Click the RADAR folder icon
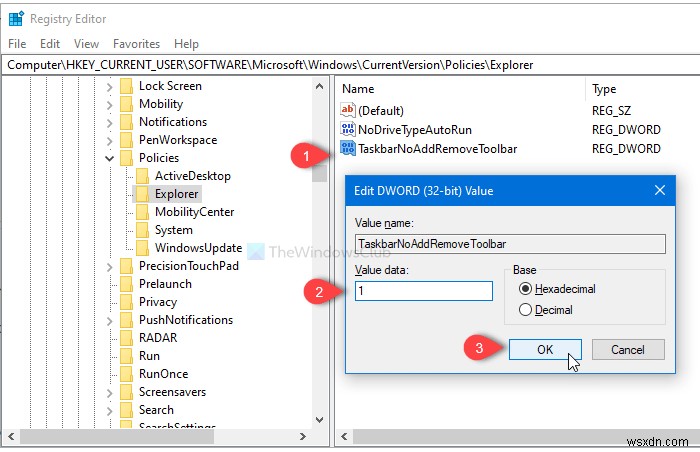This screenshot has width=700, height=452. (127, 338)
